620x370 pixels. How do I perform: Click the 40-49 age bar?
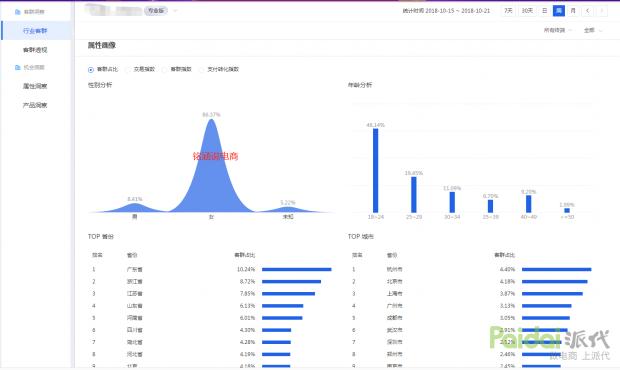529,204
